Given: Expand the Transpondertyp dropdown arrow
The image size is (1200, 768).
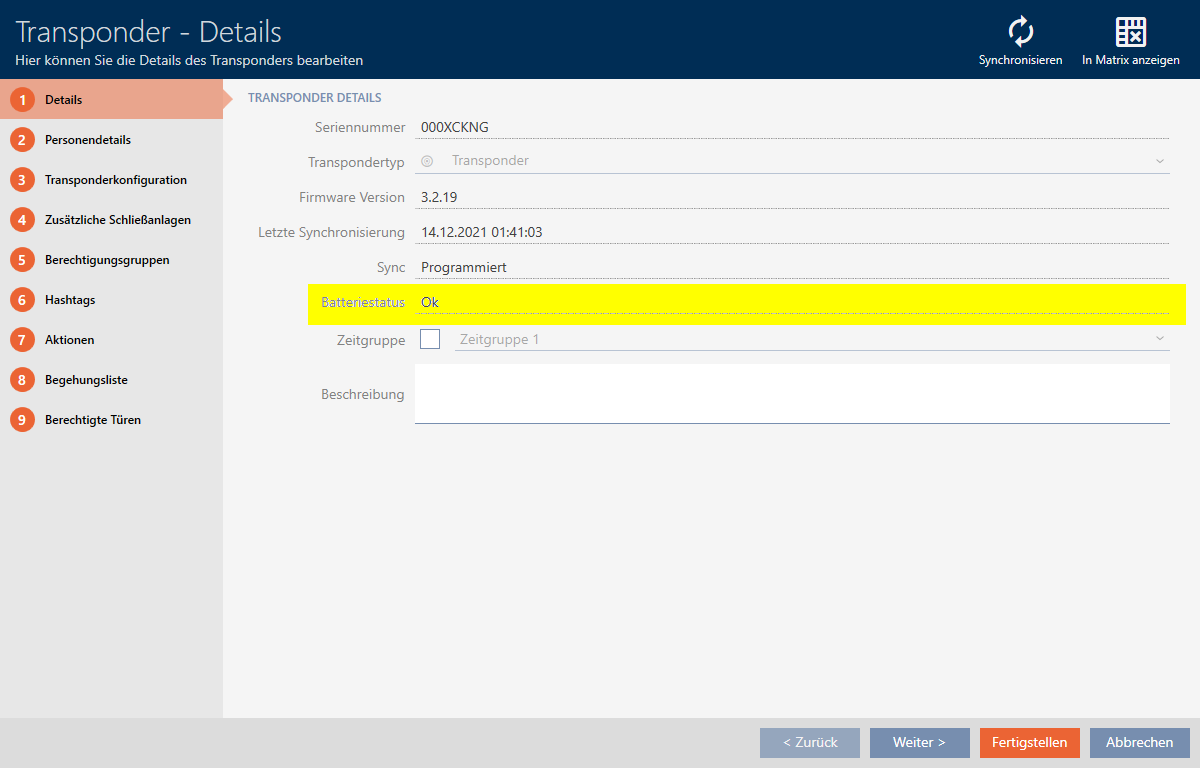Looking at the screenshot, I should click(x=1159, y=161).
